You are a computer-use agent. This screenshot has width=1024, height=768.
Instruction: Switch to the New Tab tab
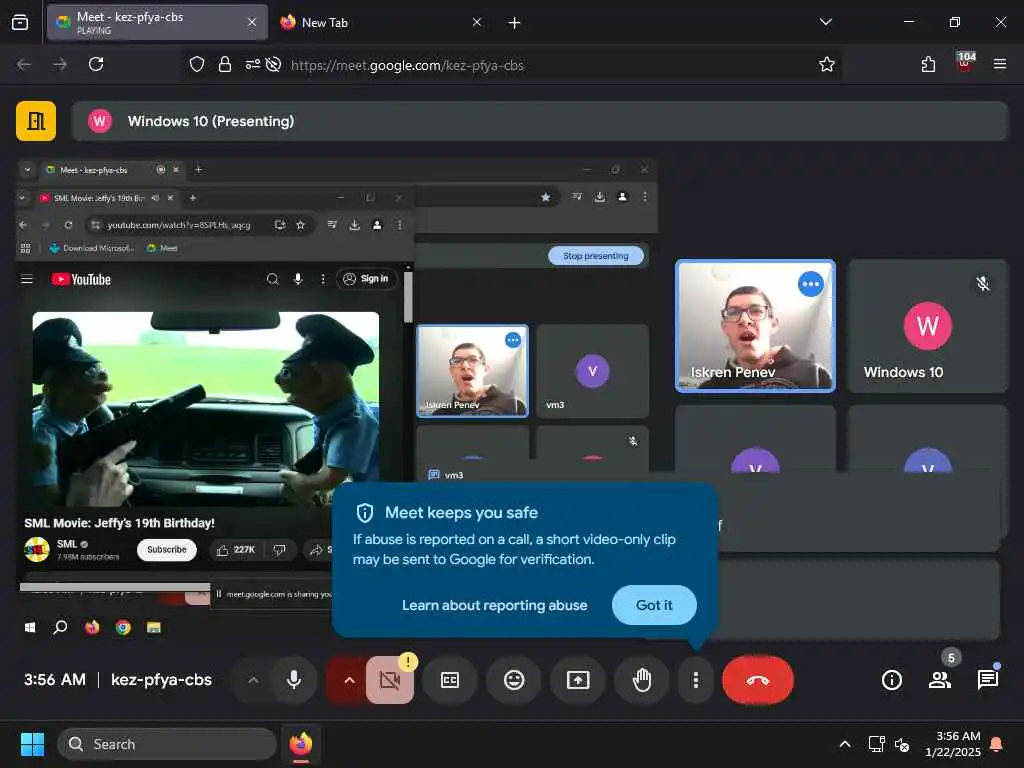[x=381, y=22]
